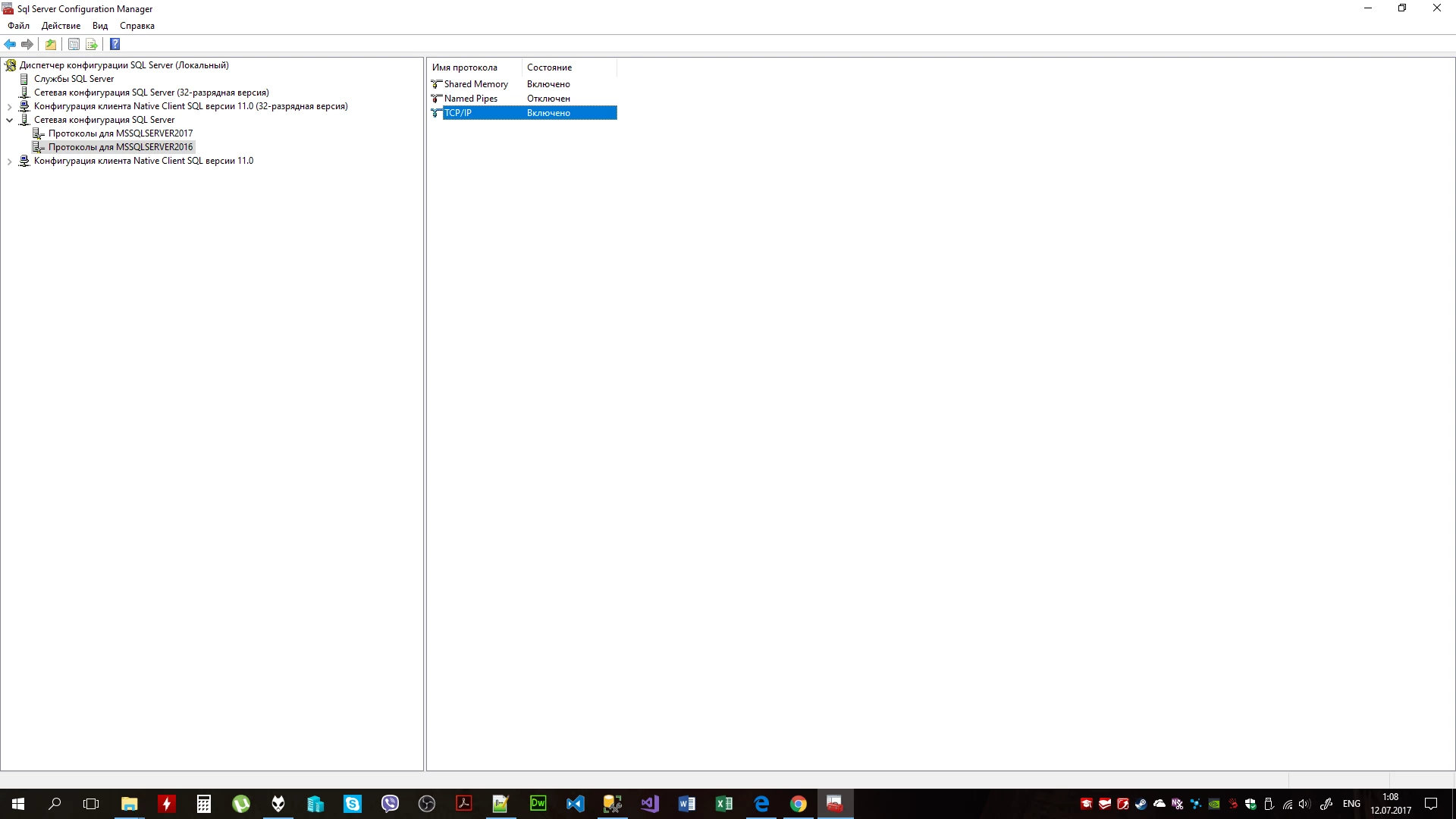Click the Forward arrow toolbar icon
Viewport: 1456px width, 819px height.
27,44
